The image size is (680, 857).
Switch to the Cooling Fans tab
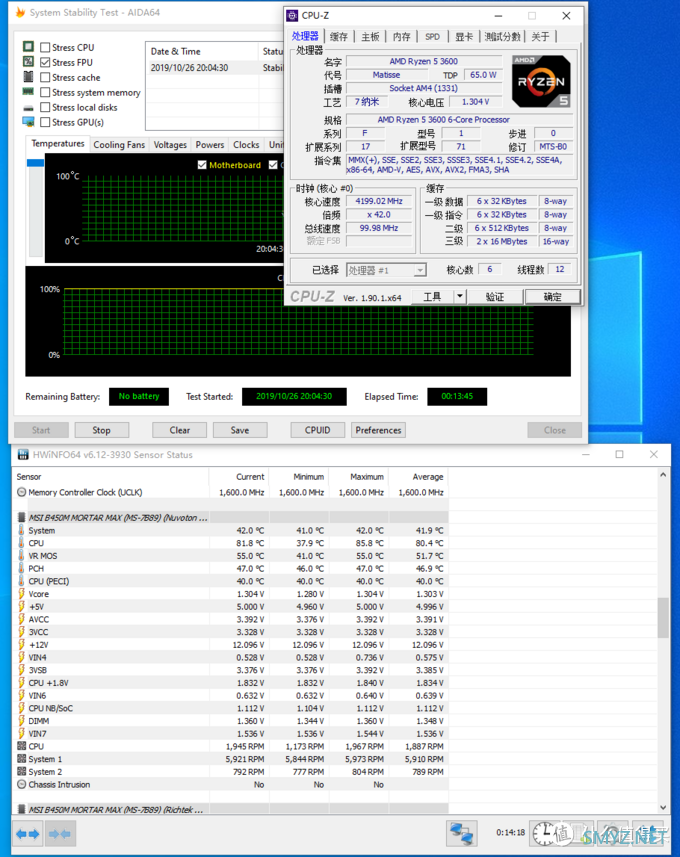coord(119,144)
